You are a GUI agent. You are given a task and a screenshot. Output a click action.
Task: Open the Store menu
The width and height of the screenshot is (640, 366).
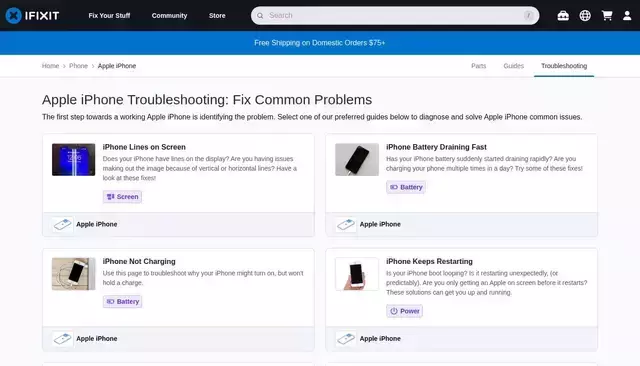click(217, 16)
